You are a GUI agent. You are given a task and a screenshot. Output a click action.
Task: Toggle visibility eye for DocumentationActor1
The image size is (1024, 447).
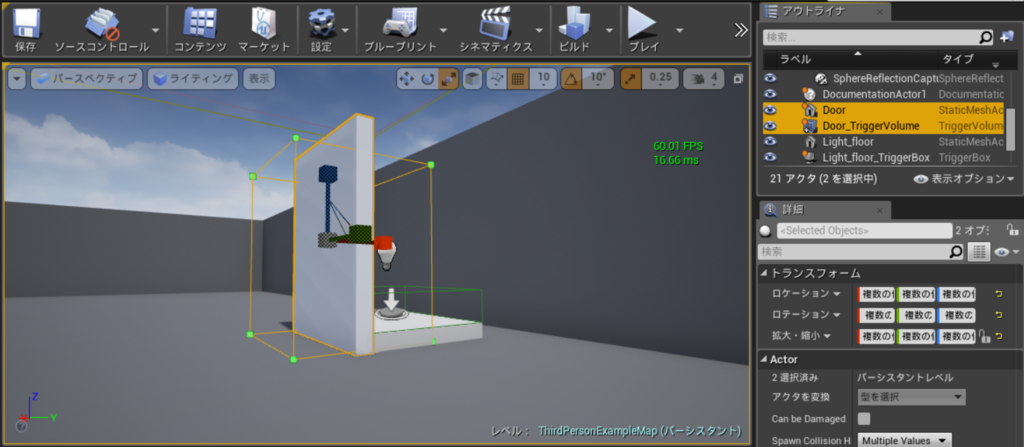771,94
